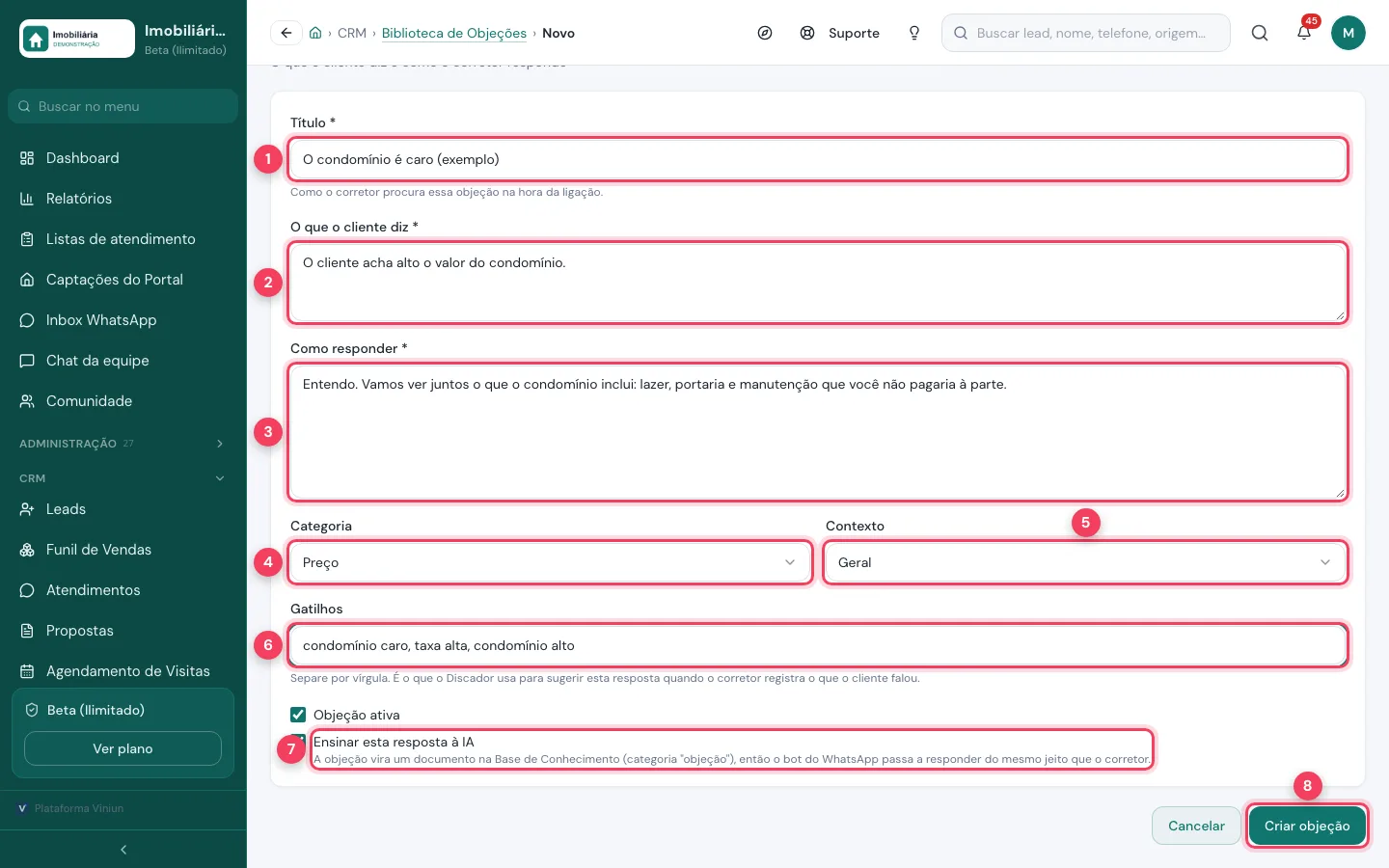The image size is (1389, 868).
Task: Go to Captações do Portal
Action: [123, 280]
